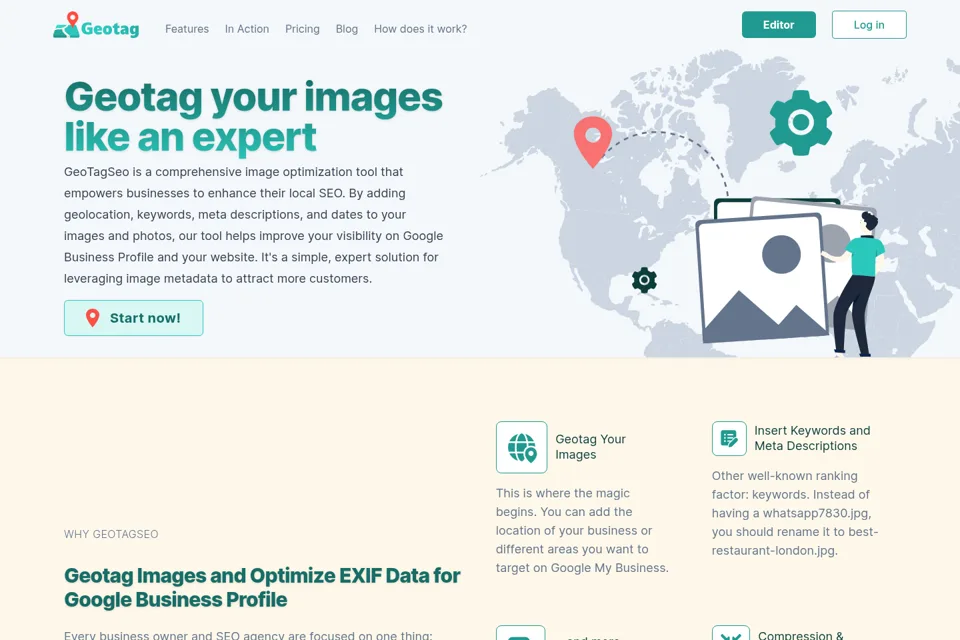Screen dimensions: 960x640
Task: Click 'Geotag Images and Optimize EXIF Data' heading
Action: point(262,587)
